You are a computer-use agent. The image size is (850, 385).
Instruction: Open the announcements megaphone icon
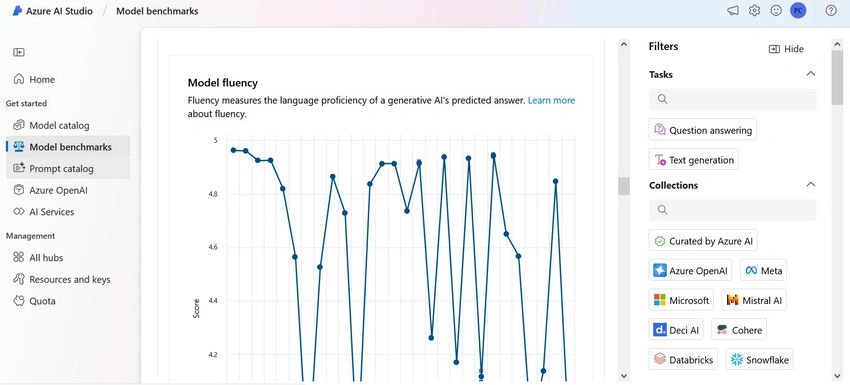[732, 11]
